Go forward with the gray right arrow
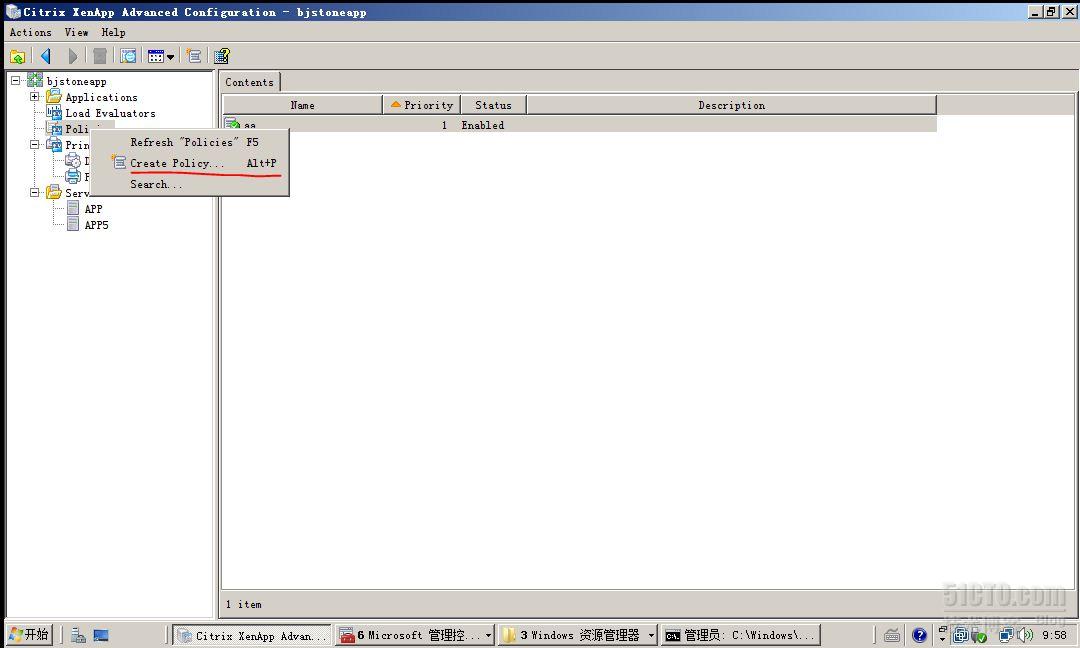 click(x=72, y=56)
